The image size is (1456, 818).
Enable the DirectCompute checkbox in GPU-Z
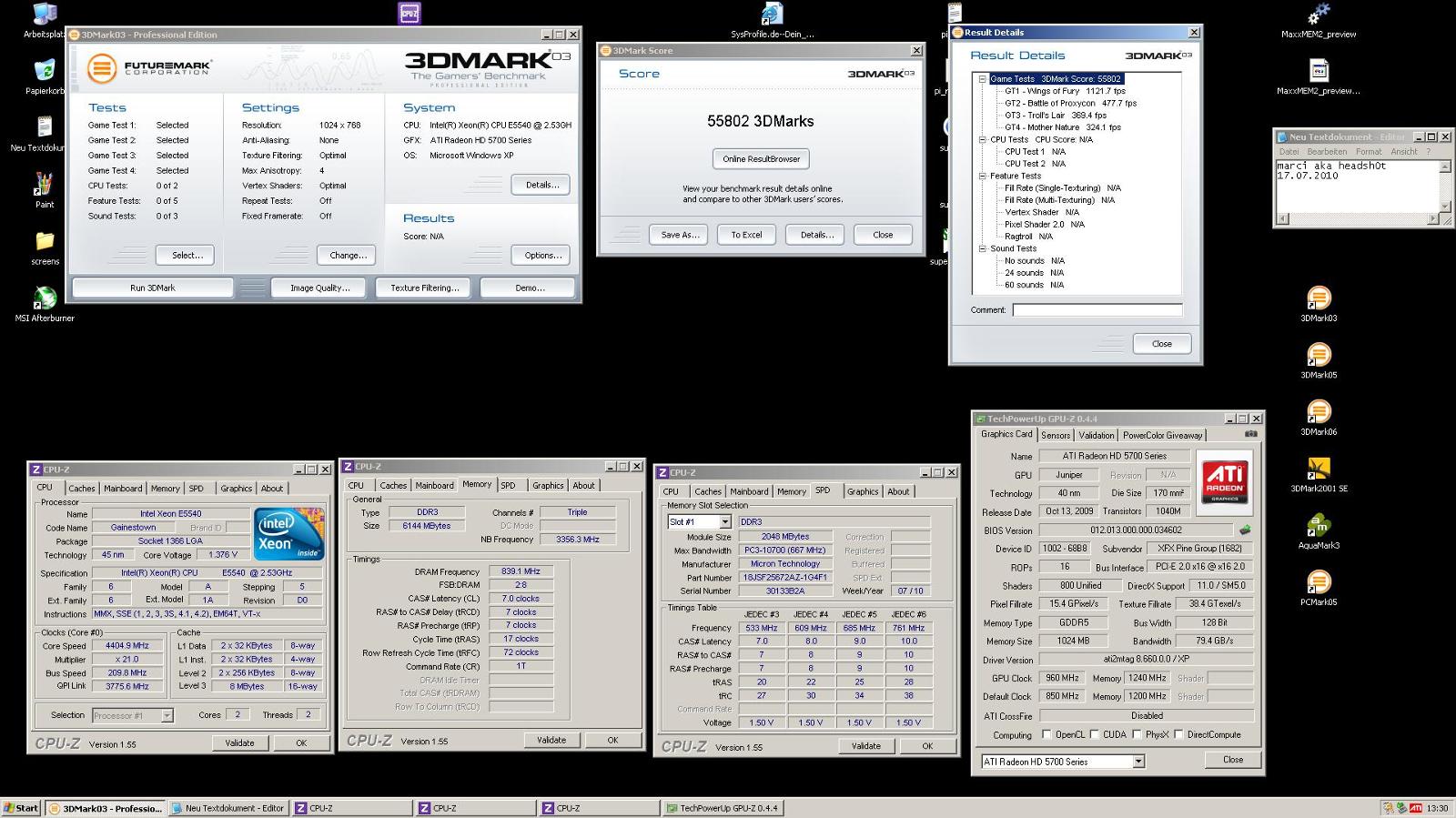[x=1179, y=735]
